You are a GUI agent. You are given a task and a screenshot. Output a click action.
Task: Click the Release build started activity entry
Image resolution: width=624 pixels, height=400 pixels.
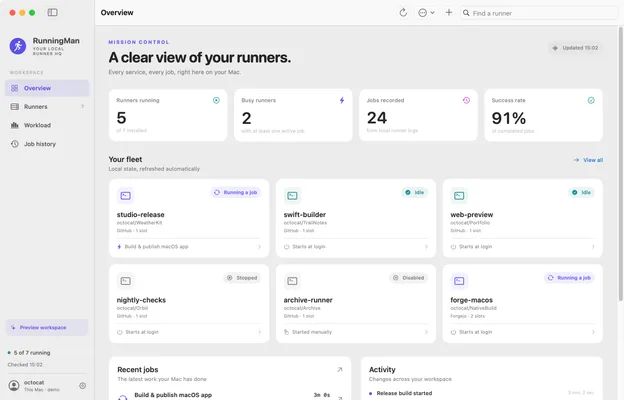(x=404, y=393)
